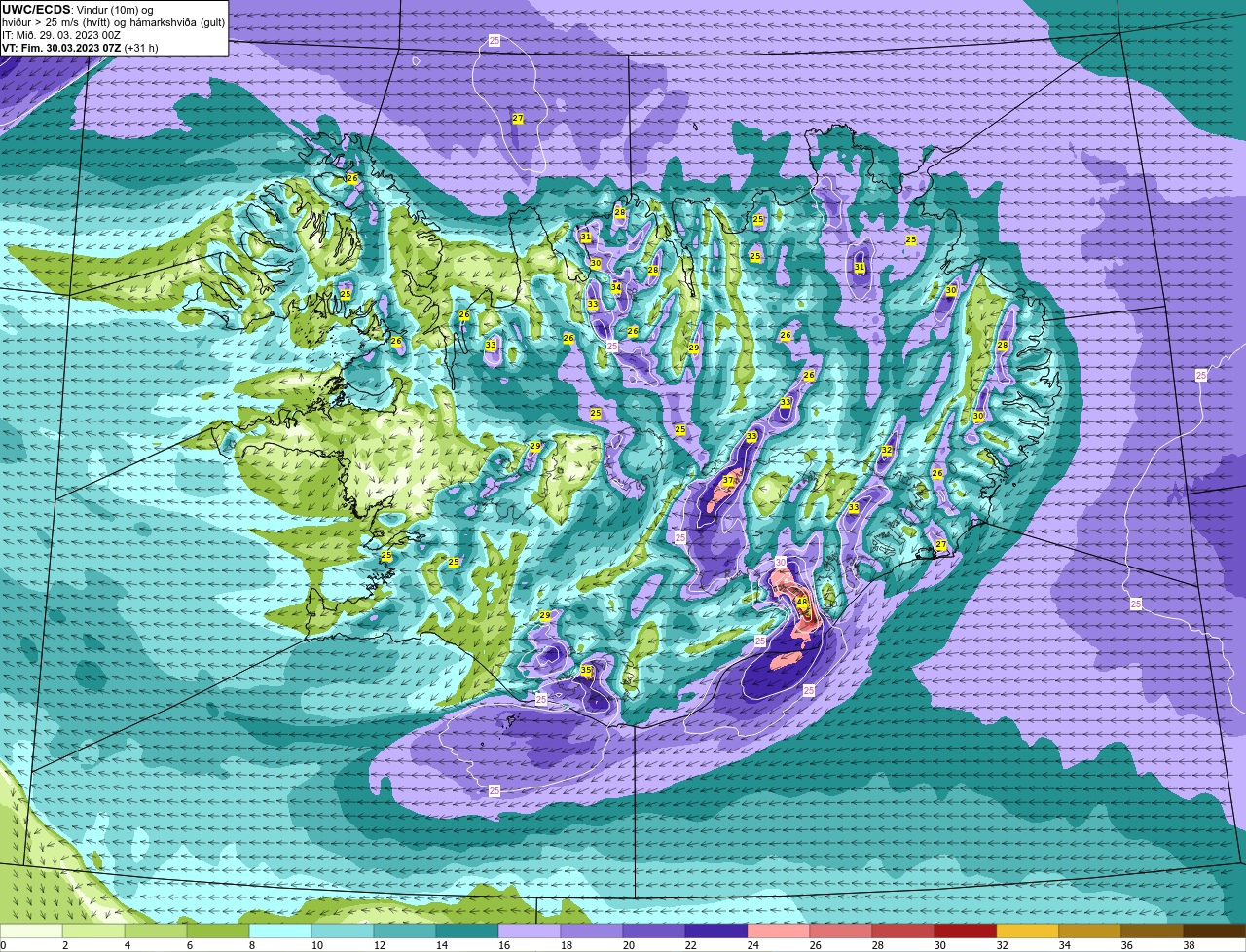Select the 28–30 red legend swatch

(x=903, y=932)
